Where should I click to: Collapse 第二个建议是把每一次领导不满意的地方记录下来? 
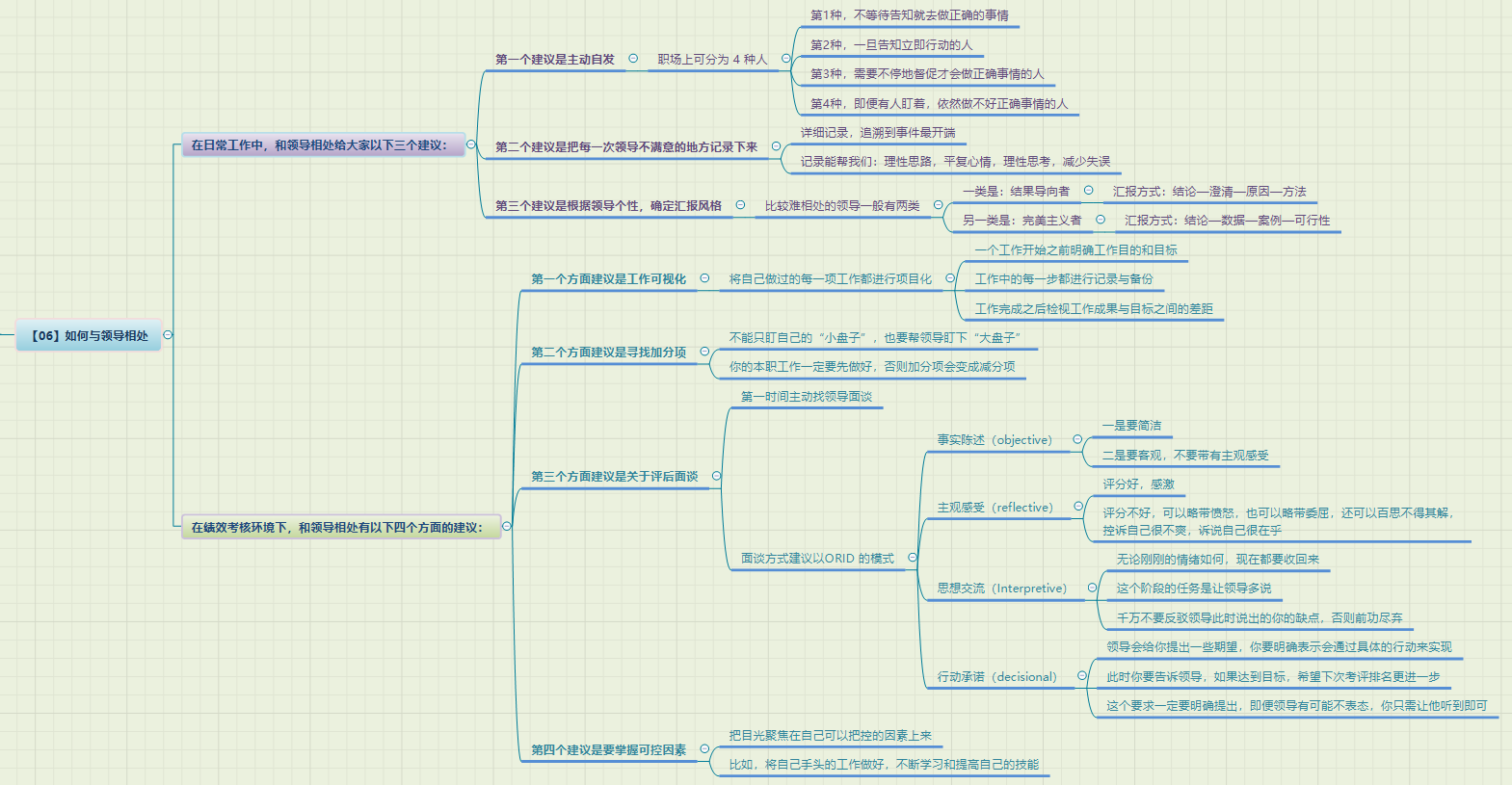pos(776,146)
